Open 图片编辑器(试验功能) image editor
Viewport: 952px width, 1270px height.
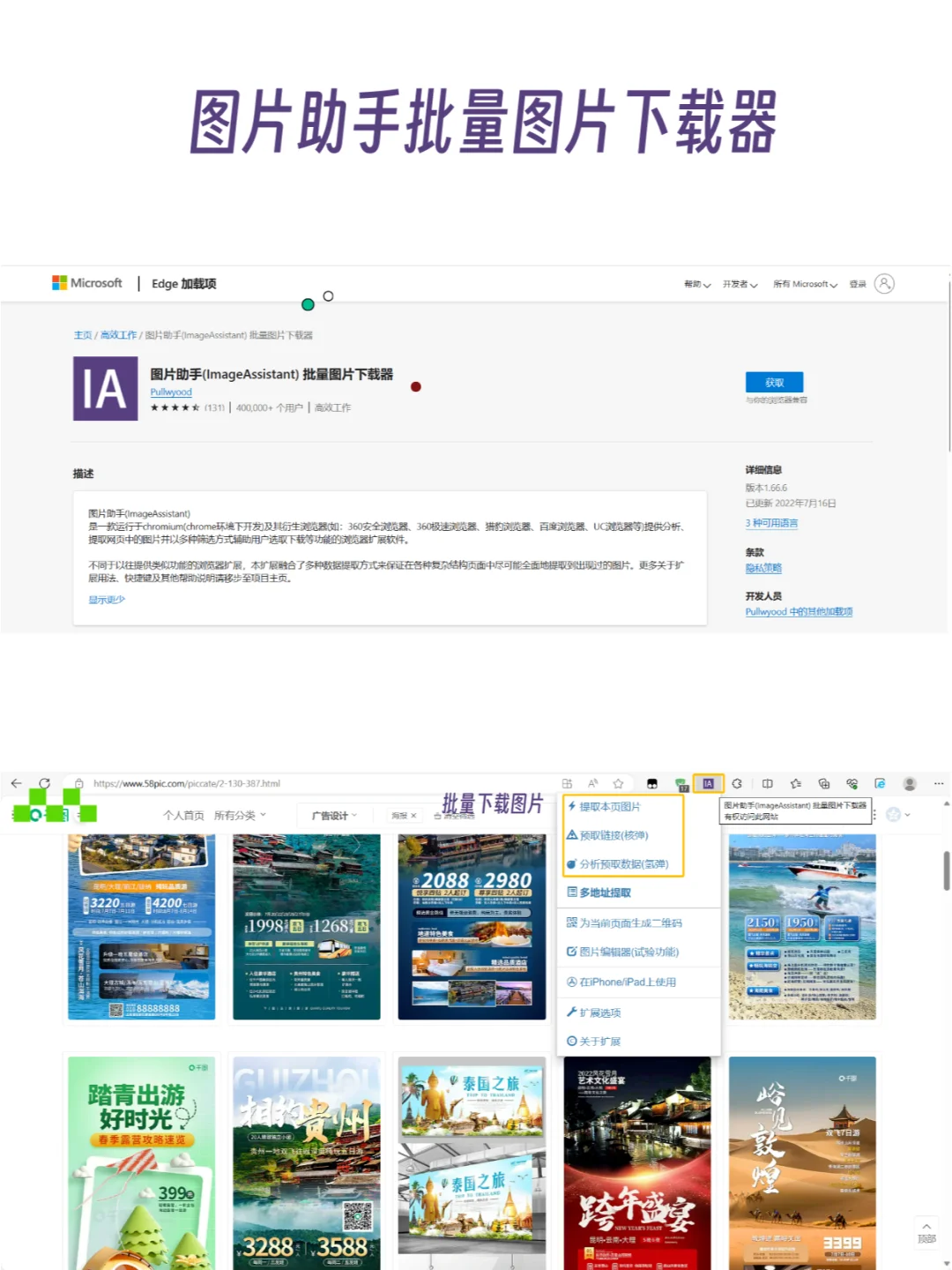[629, 952]
